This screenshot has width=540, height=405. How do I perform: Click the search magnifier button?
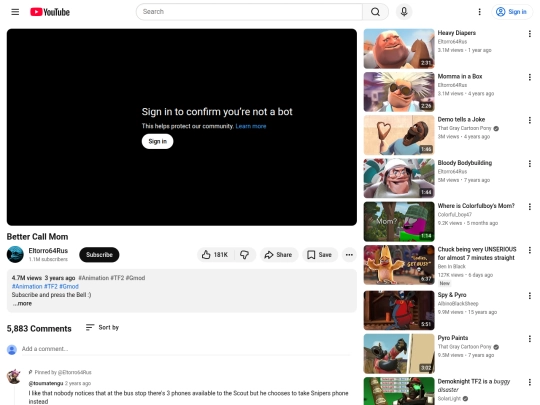(x=375, y=12)
